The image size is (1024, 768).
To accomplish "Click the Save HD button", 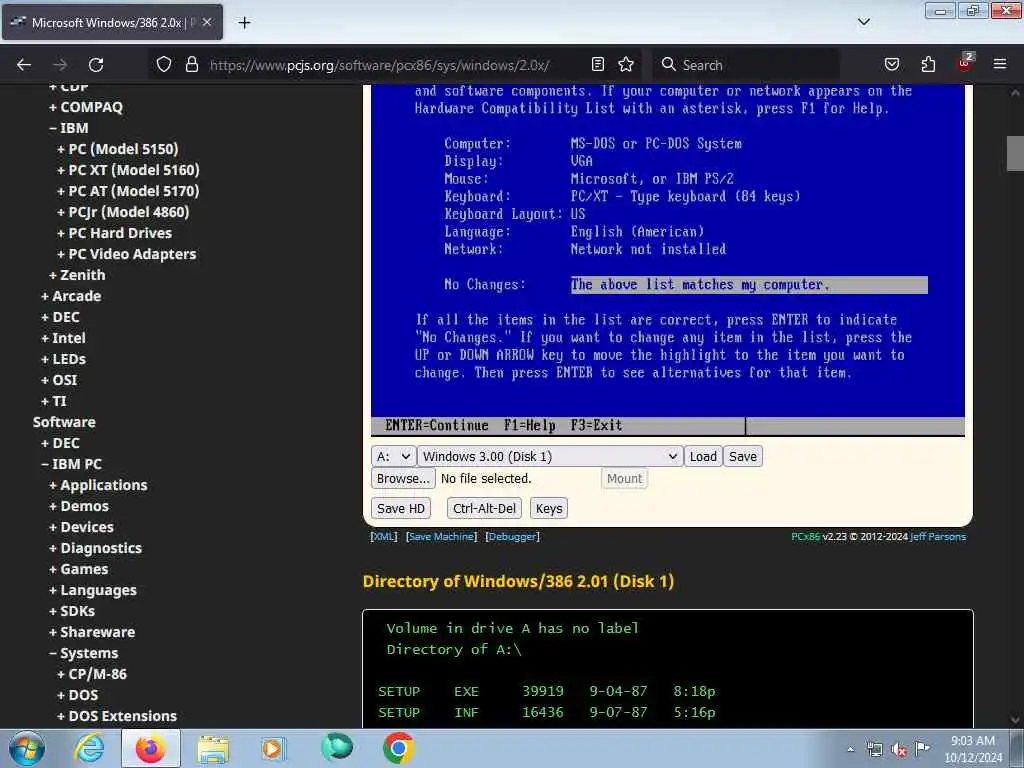I will 400,509.
